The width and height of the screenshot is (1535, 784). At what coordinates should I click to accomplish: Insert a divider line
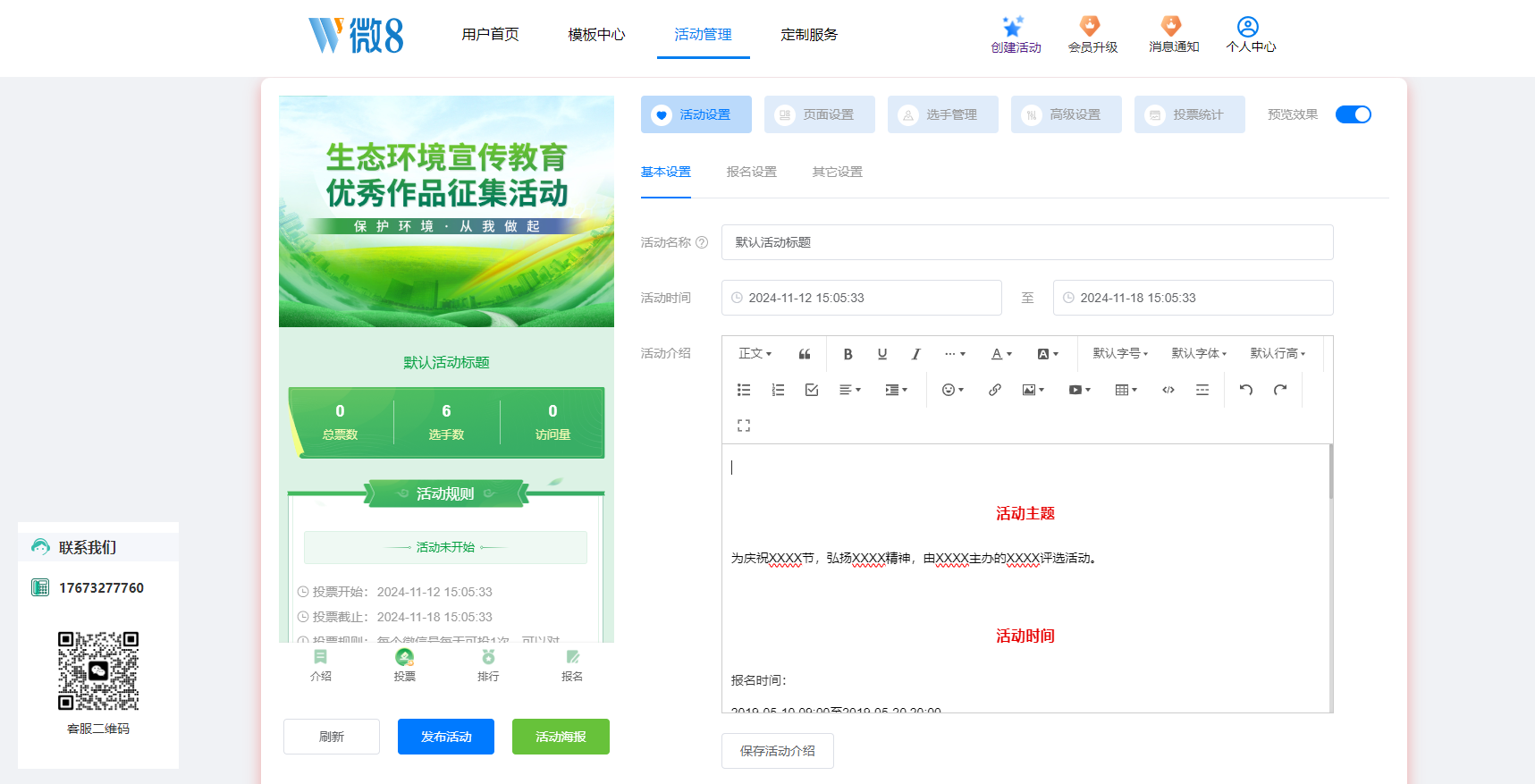(1202, 390)
